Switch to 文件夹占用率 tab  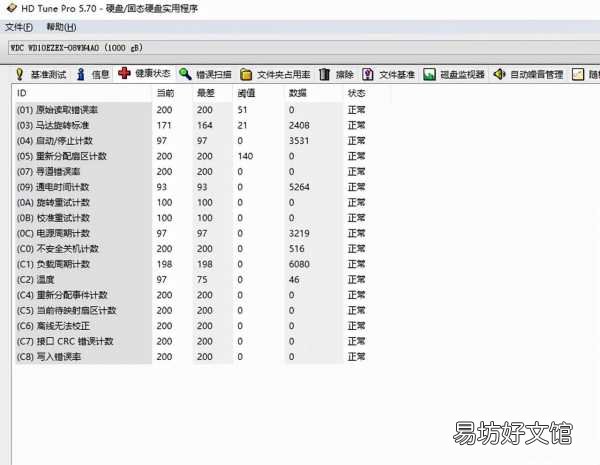(284, 75)
